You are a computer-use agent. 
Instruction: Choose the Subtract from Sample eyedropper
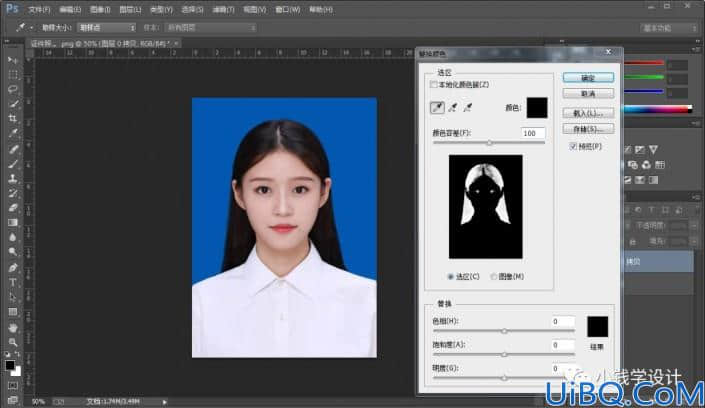tap(468, 108)
